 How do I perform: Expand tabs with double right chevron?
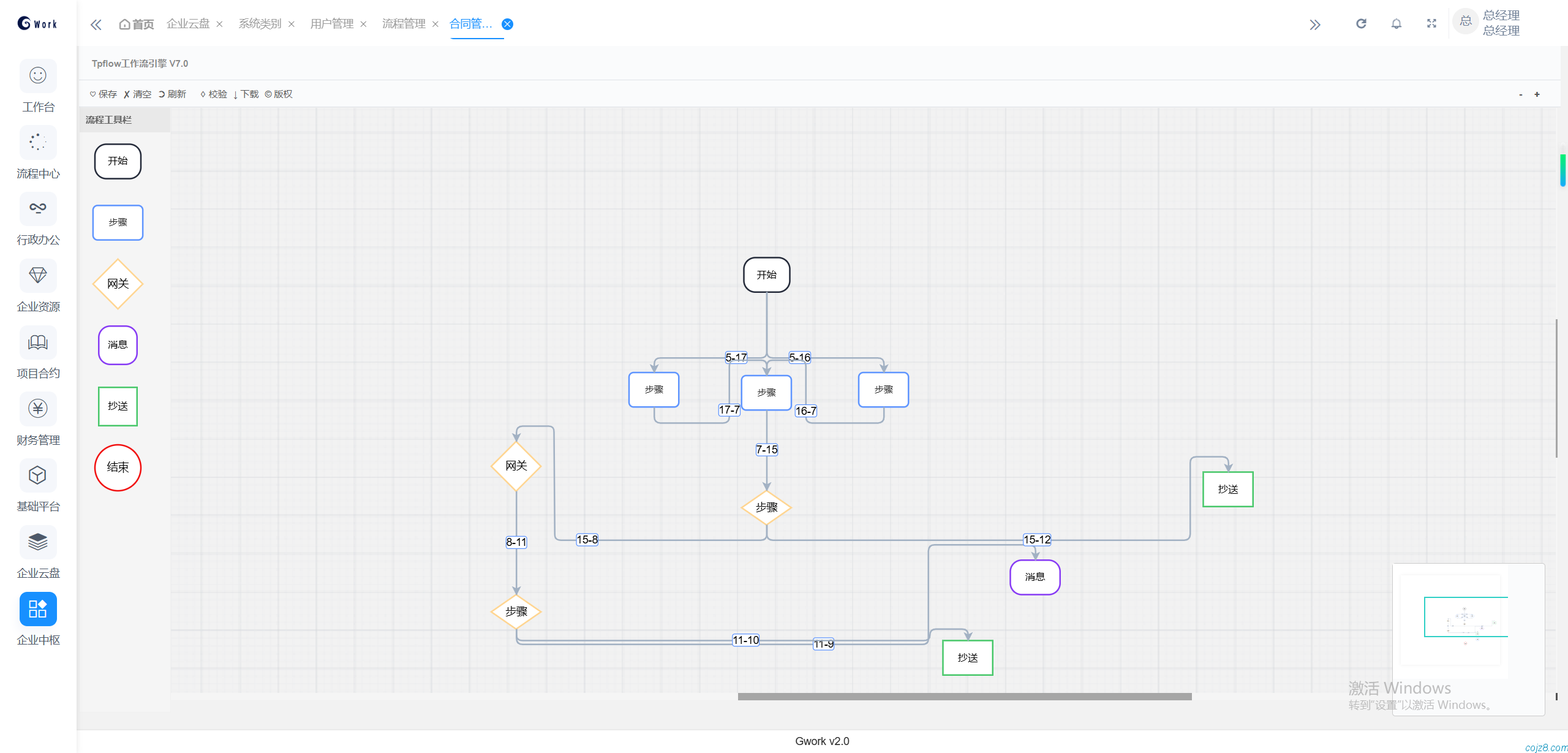point(1314,25)
